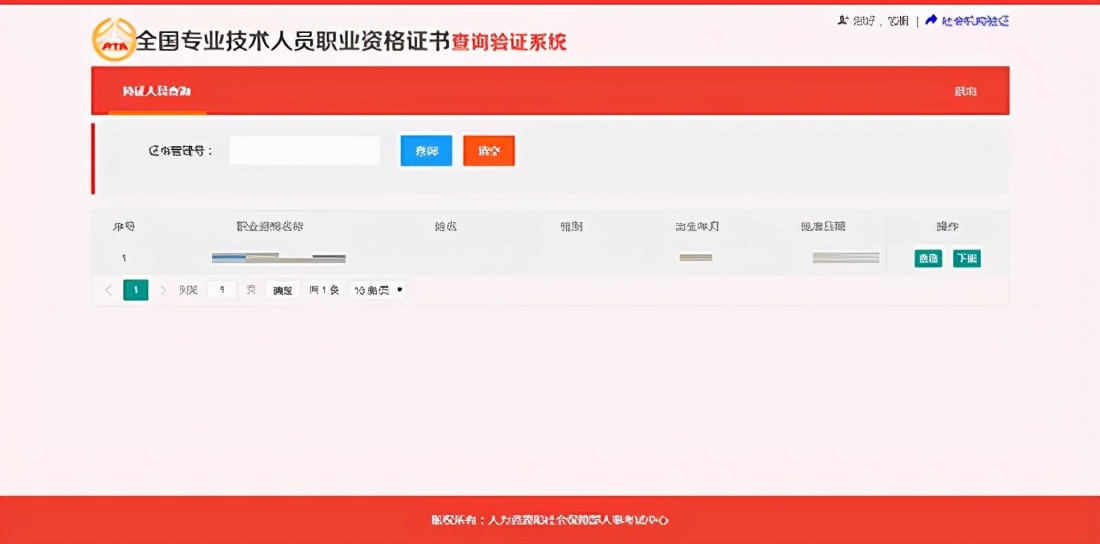Click the '全国专业技术人员职业资格证书' title text
Image resolution: width=1100 pixels, height=544 pixels.
click(291, 41)
